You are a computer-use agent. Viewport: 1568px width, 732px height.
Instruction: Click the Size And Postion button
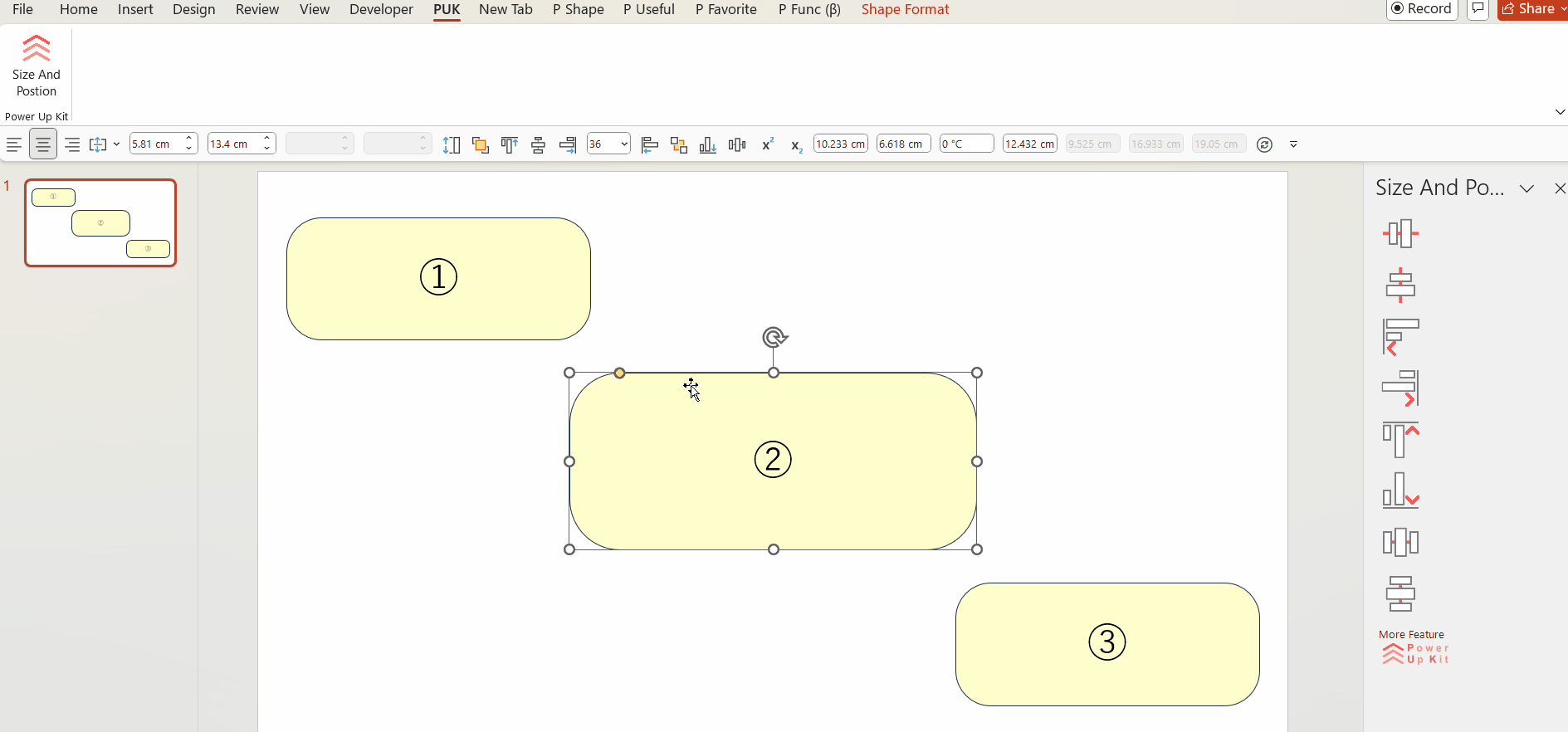[x=37, y=66]
